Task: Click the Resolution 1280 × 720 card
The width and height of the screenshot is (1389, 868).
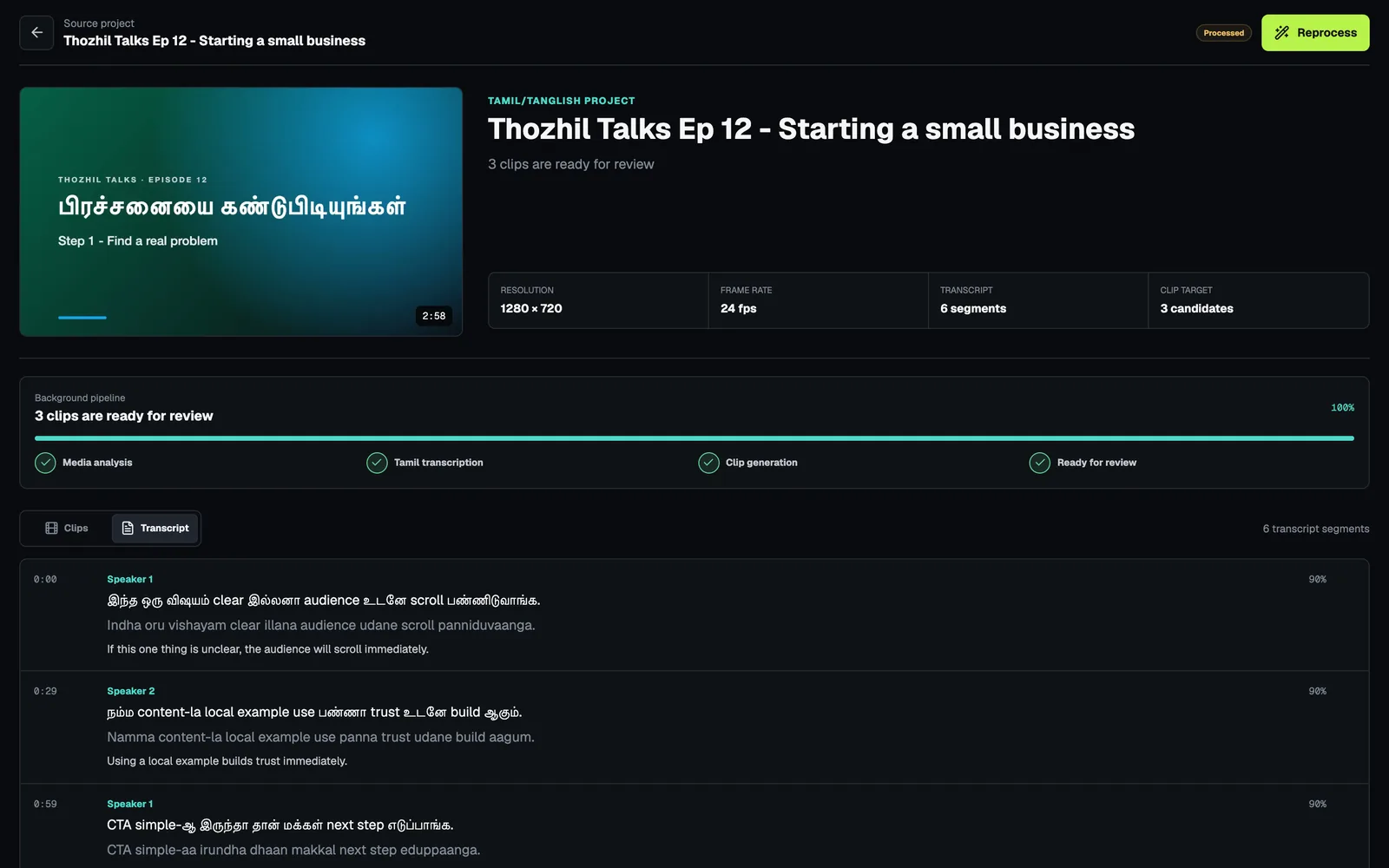Action: coord(598,300)
